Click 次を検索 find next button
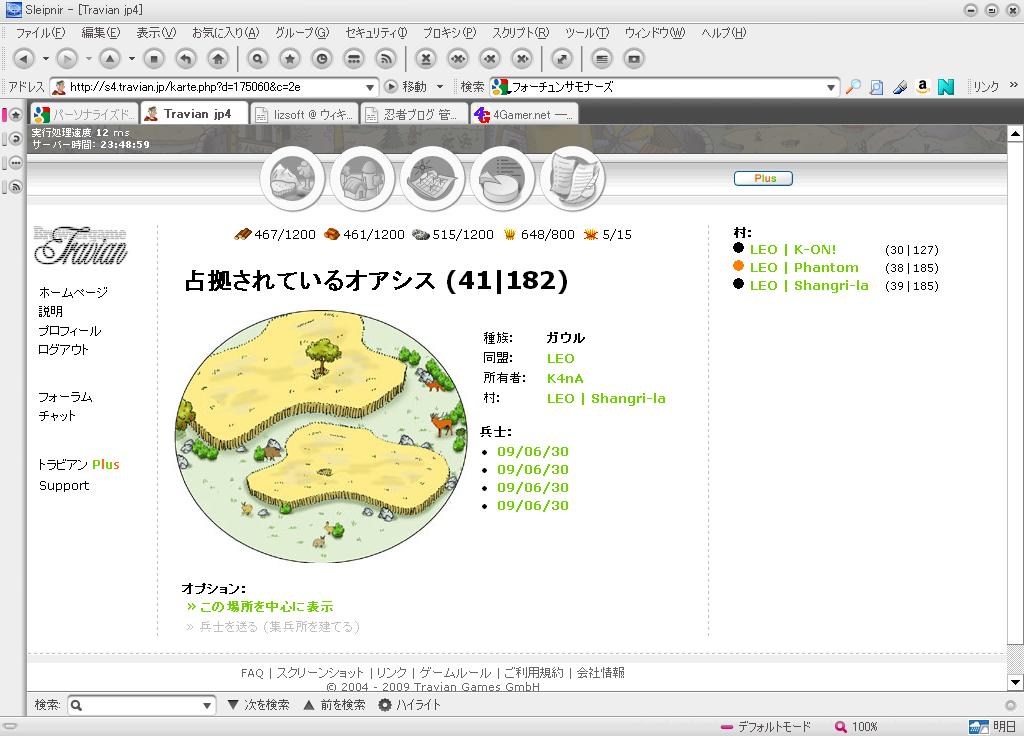The width and height of the screenshot is (1024, 736). 259,705
